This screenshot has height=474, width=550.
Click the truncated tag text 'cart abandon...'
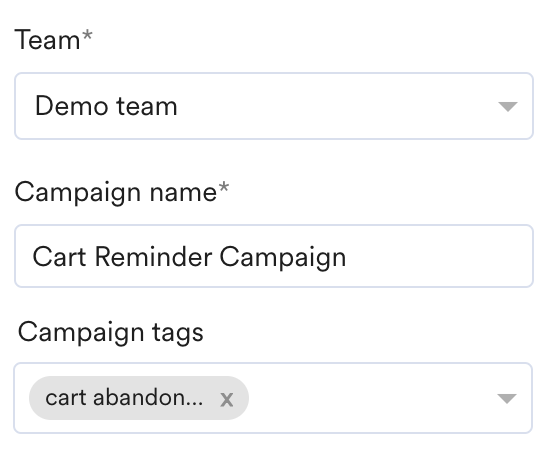pos(124,398)
